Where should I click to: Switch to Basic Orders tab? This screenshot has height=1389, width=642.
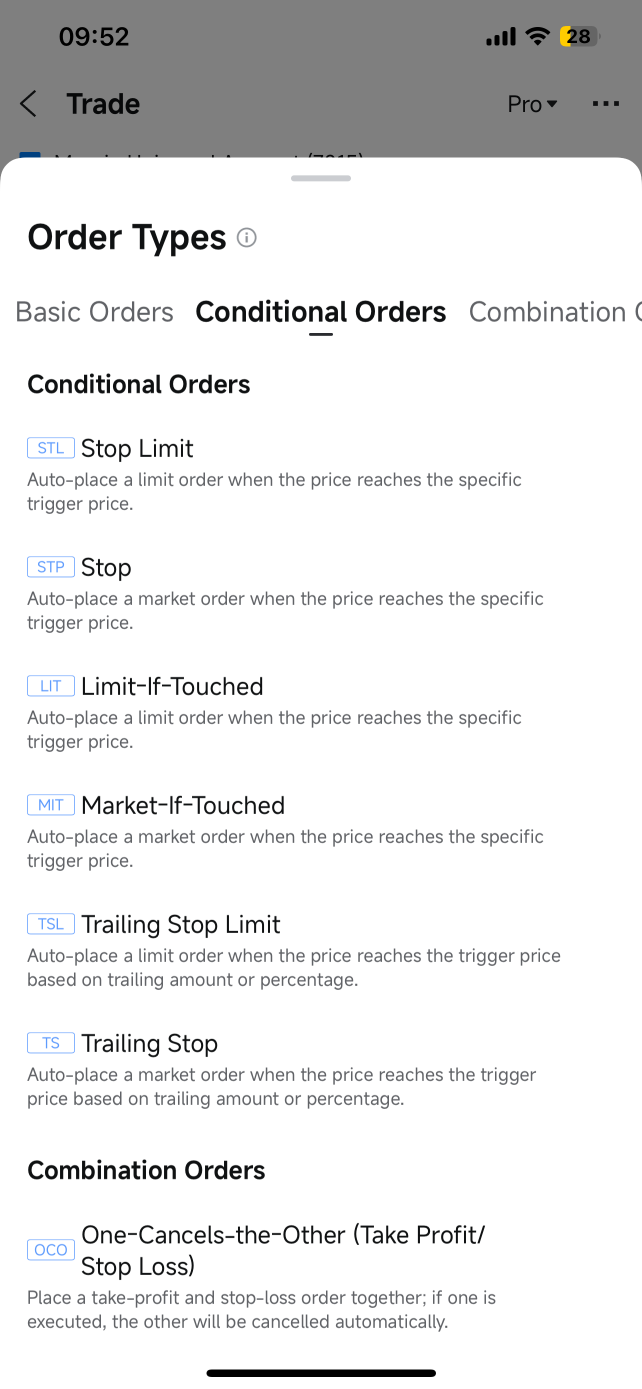95,312
